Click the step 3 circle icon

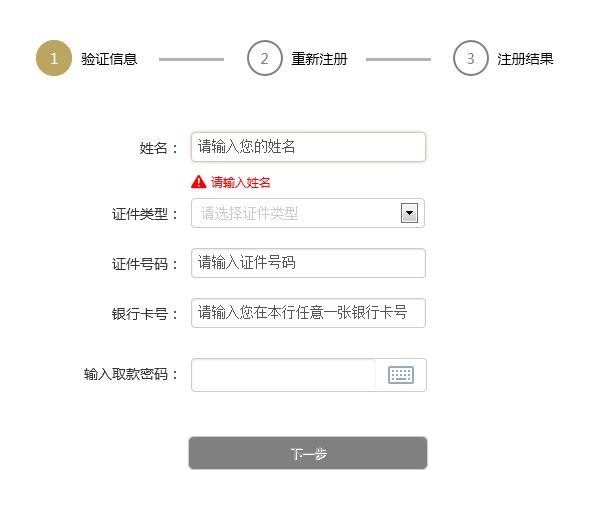(471, 58)
